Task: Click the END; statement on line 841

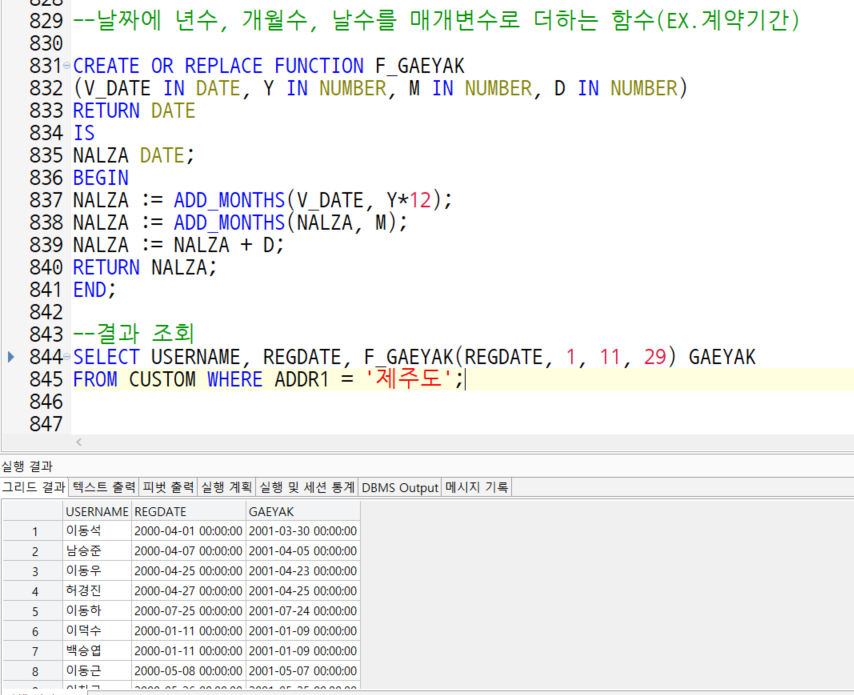Action: (95, 290)
